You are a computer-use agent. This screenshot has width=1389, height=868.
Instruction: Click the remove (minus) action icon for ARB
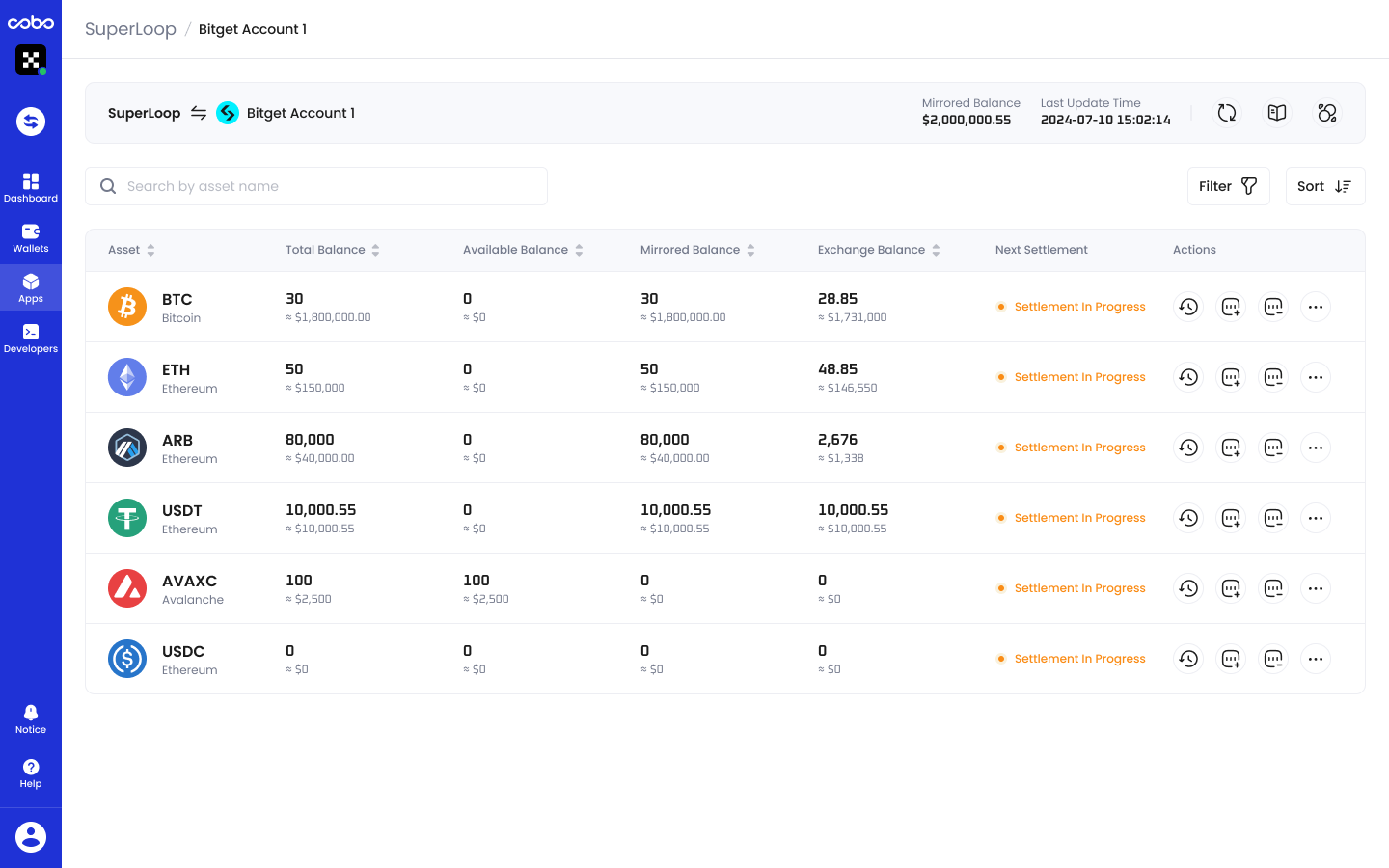[x=1273, y=448]
